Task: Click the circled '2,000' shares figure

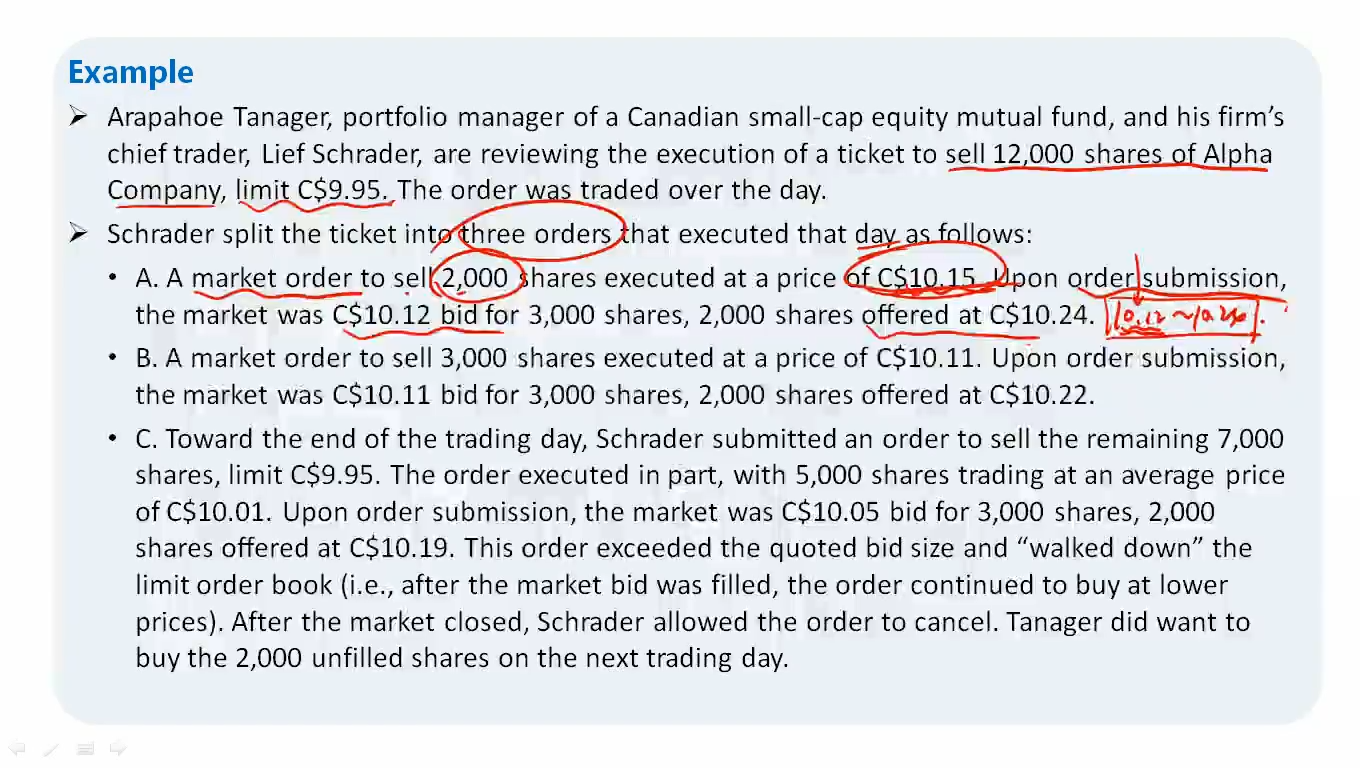Action: 474,278
